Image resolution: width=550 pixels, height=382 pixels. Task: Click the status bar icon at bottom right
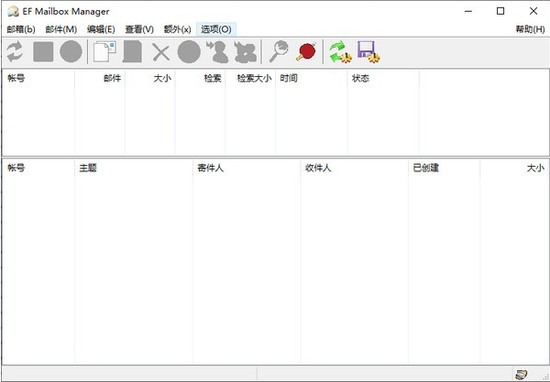click(x=521, y=374)
